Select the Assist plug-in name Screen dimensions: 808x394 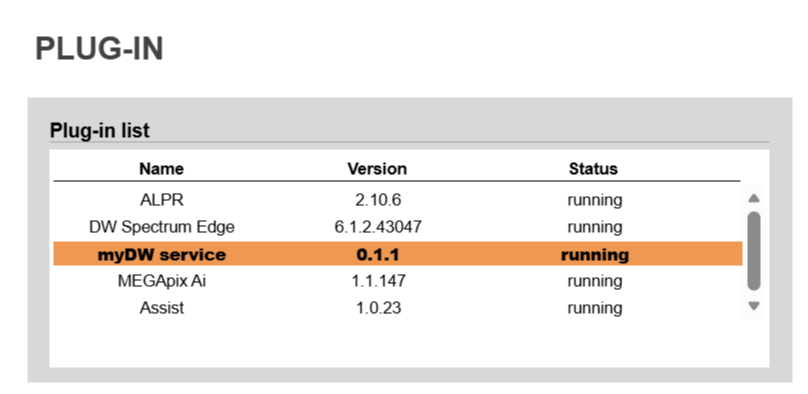point(161,308)
